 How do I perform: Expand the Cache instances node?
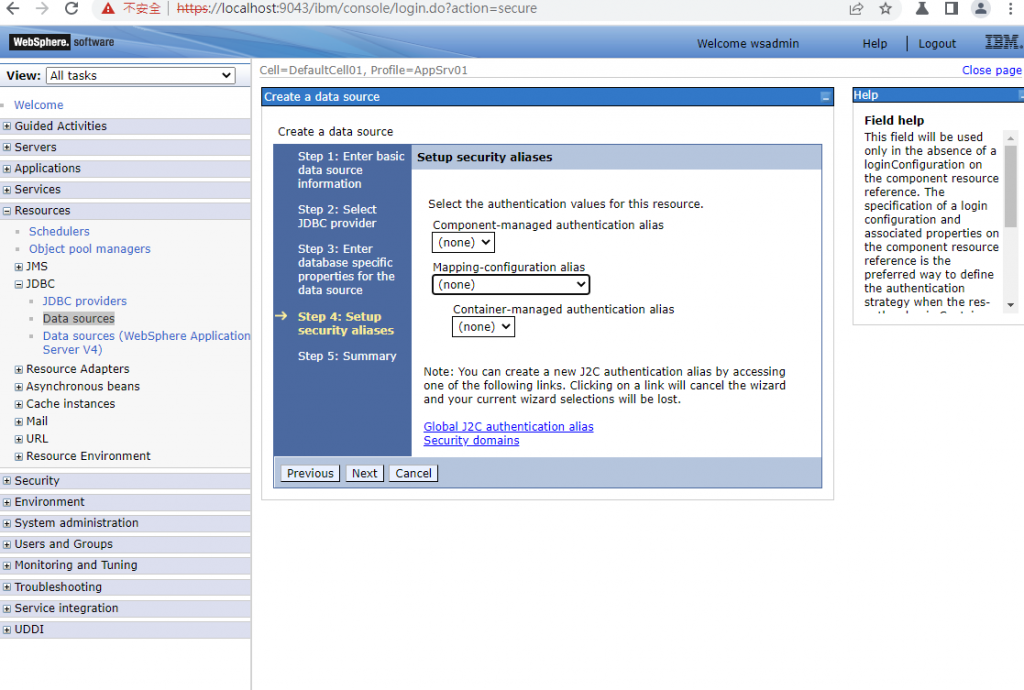[x=19, y=405]
